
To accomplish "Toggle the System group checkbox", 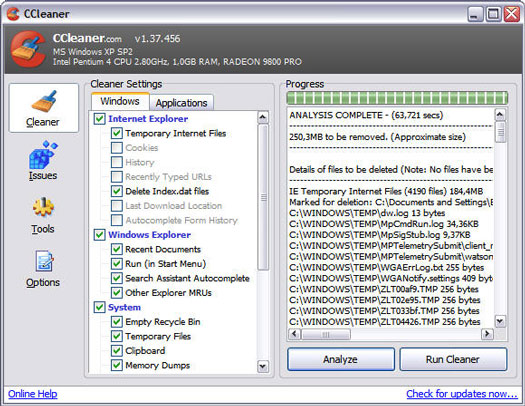I will point(99,307).
